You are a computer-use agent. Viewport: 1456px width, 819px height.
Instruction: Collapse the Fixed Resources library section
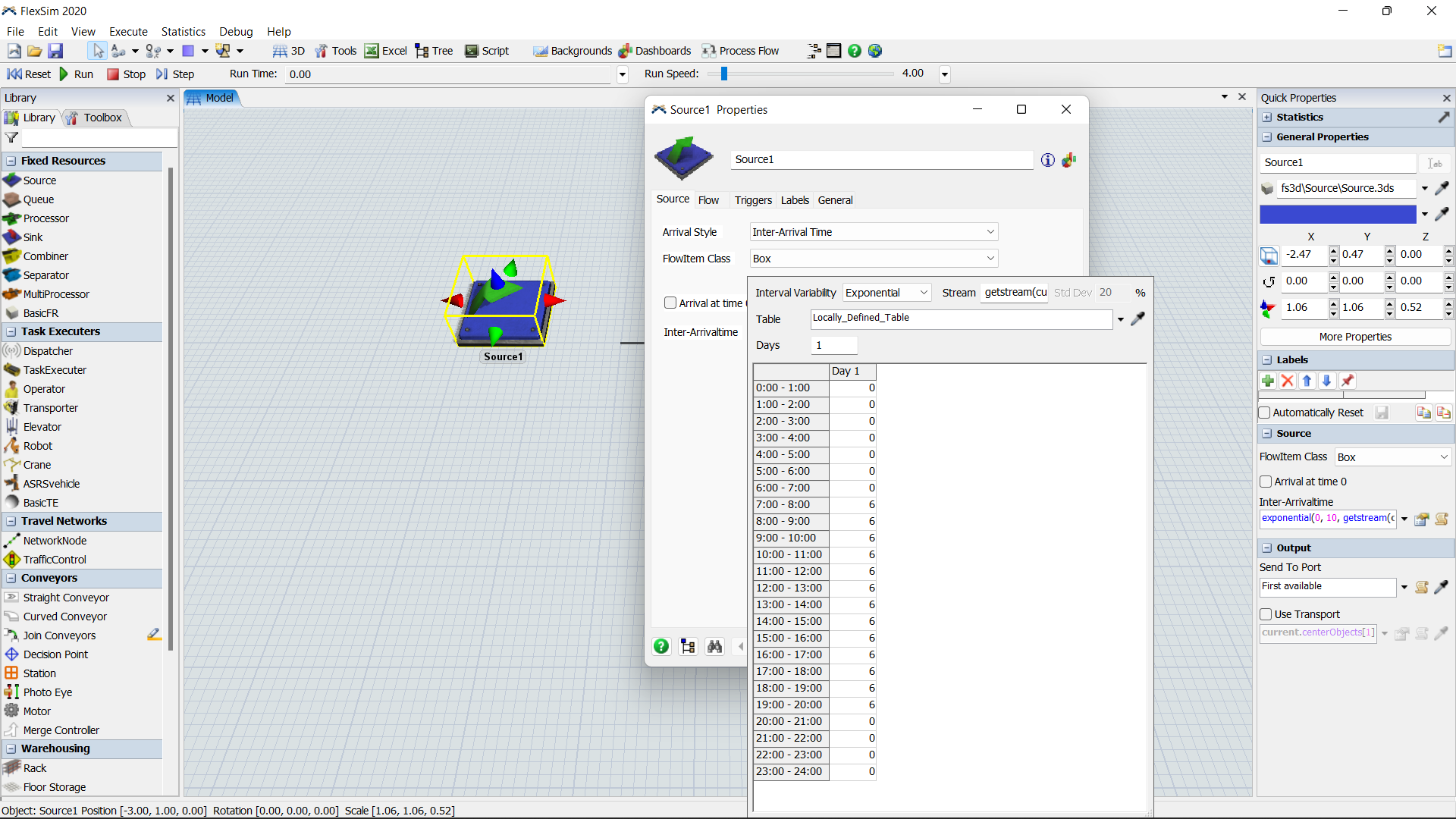point(11,161)
